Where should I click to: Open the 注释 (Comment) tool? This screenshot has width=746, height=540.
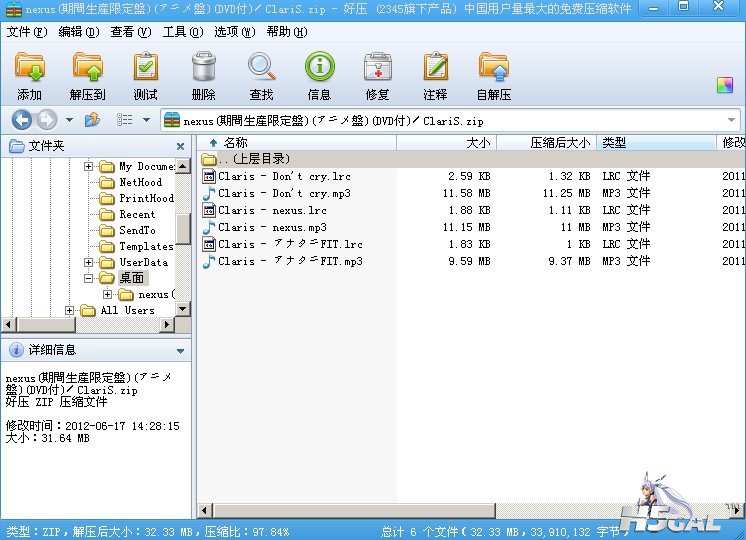[x=435, y=68]
